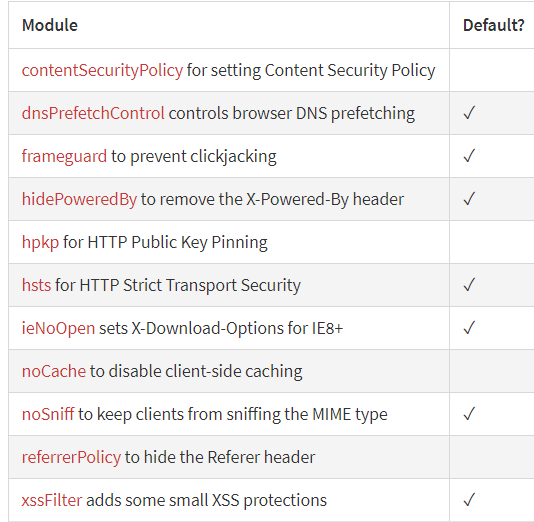Open the referrerPolicy module link
The height and width of the screenshot is (522, 534).
tap(71, 458)
